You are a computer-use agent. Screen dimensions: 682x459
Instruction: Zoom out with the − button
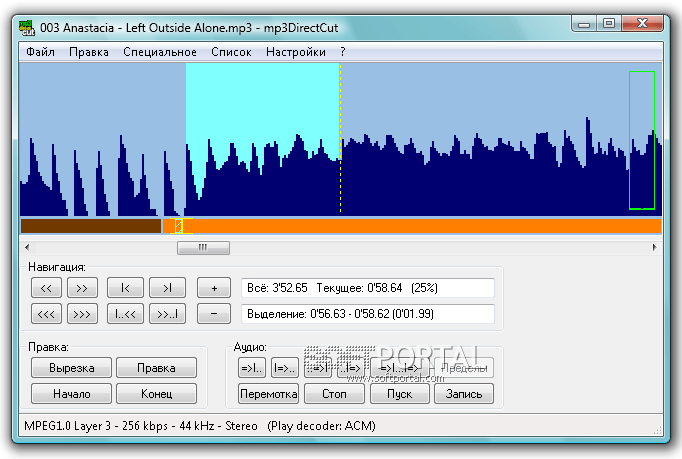tap(214, 314)
